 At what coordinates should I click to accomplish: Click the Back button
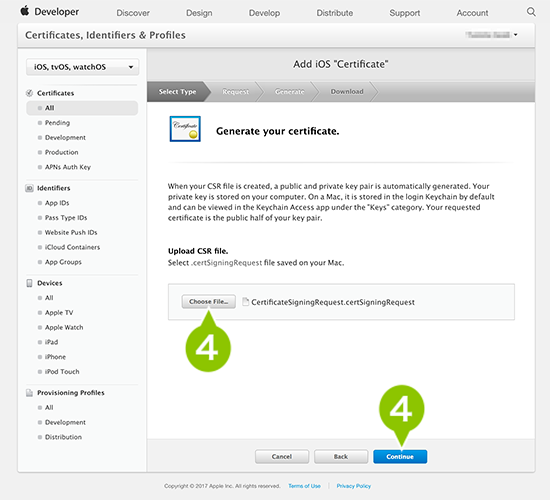coord(341,456)
